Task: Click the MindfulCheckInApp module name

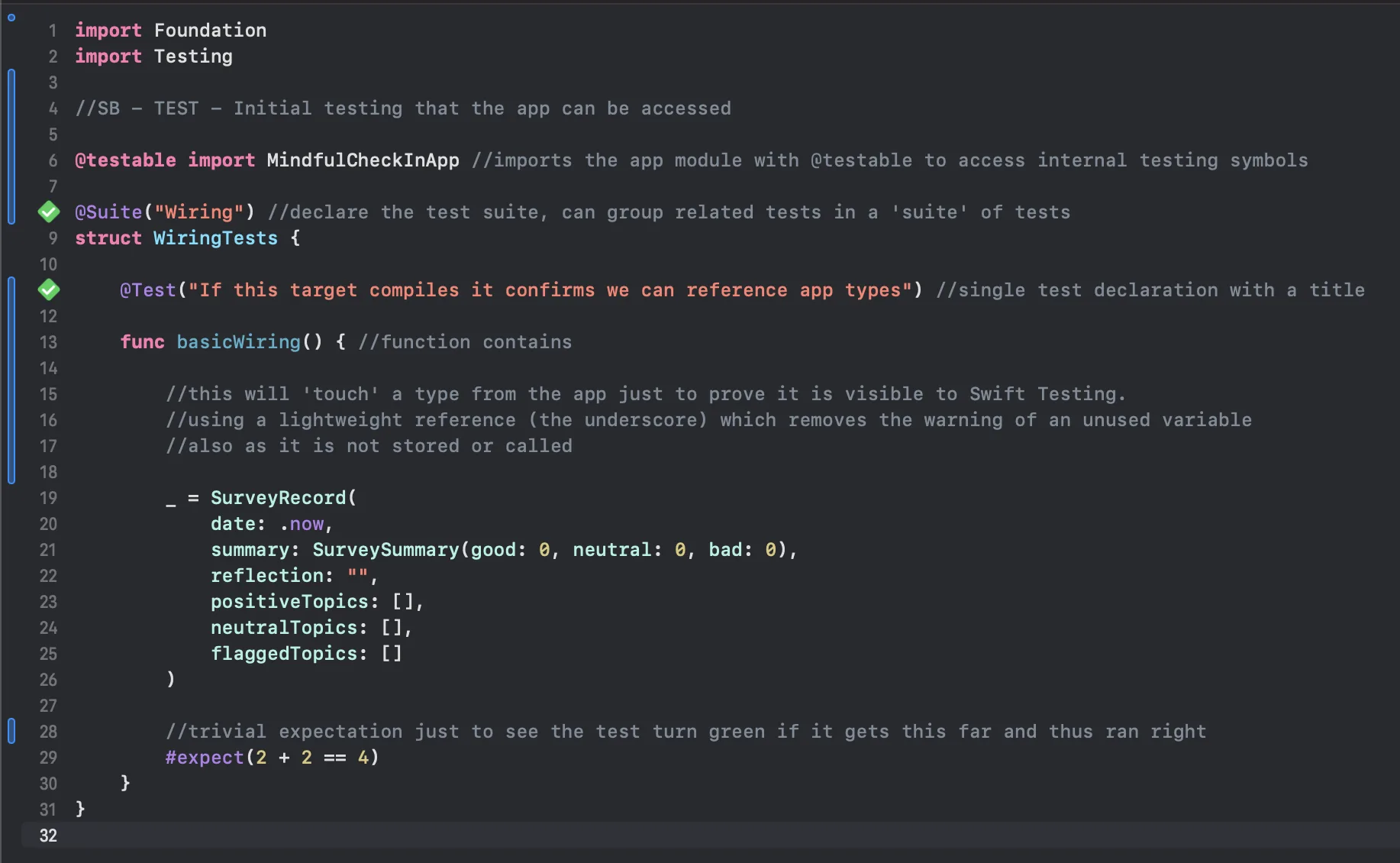Action: [363, 160]
